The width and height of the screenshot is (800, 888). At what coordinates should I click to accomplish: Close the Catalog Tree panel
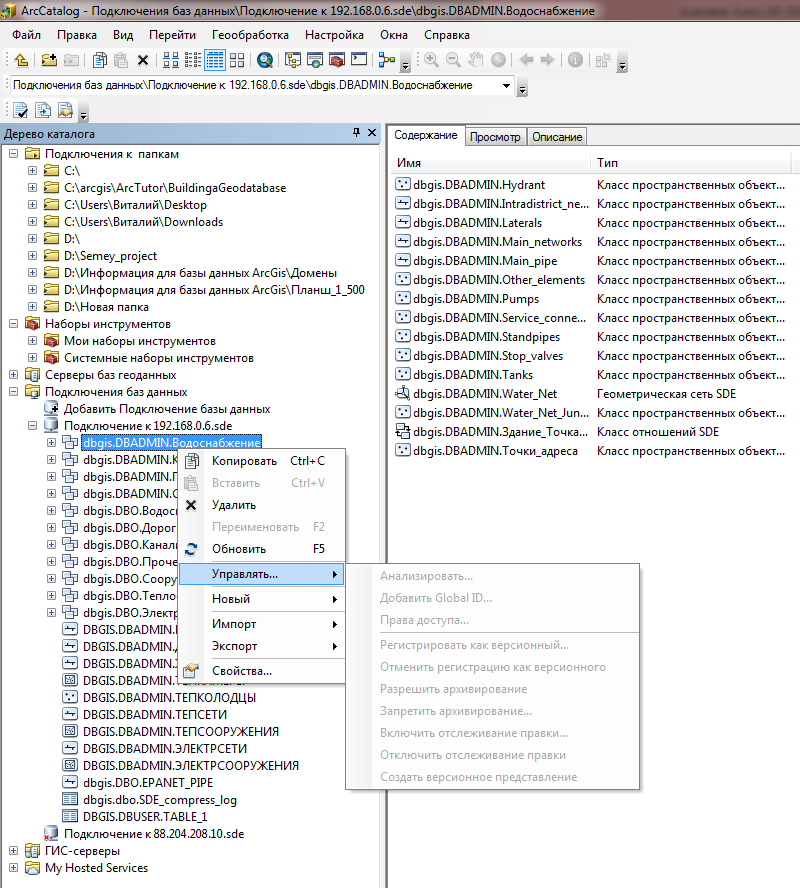tap(371, 133)
